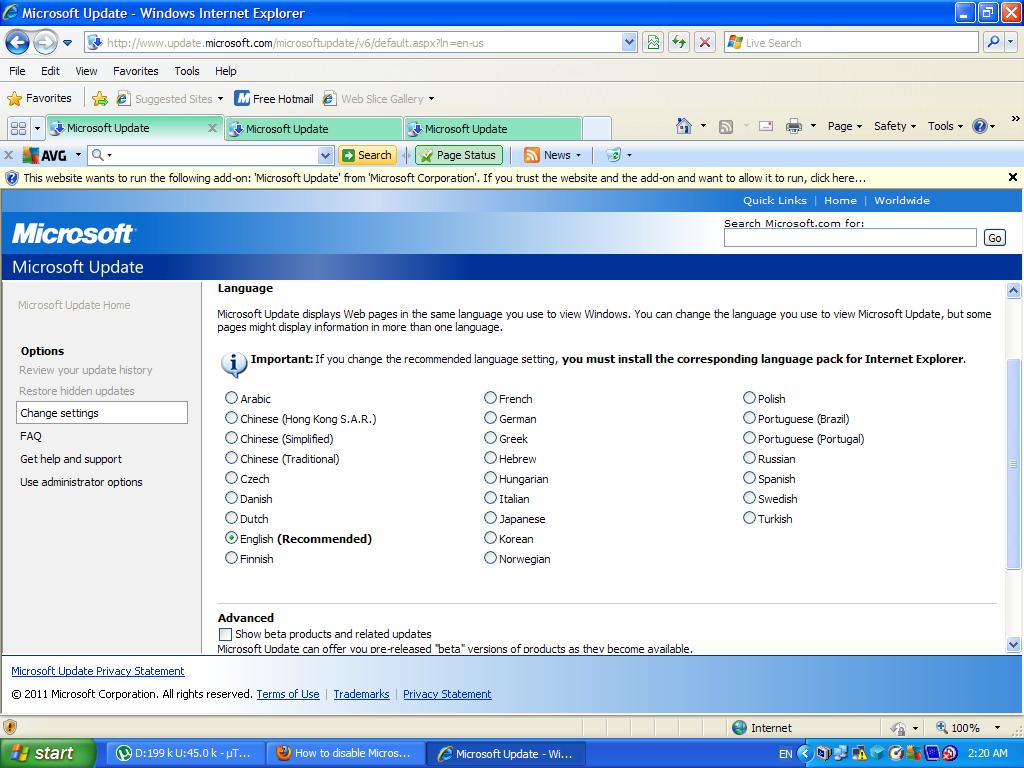
Task: Open the File menu
Action: coord(17,71)
